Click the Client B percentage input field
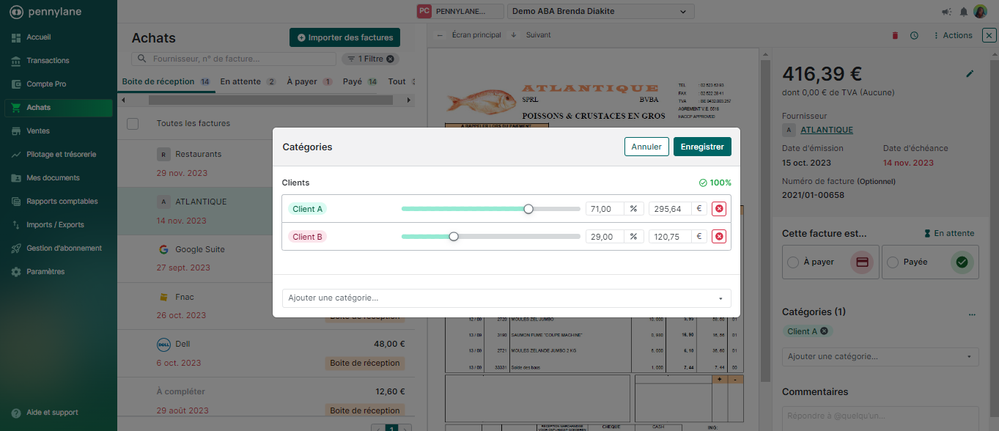This screenshot has width=999, height=431. (x=605, y=237)
